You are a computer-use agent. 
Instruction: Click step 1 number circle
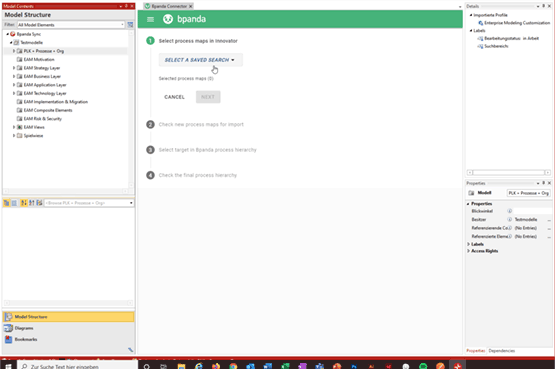[x=150, y=41]
